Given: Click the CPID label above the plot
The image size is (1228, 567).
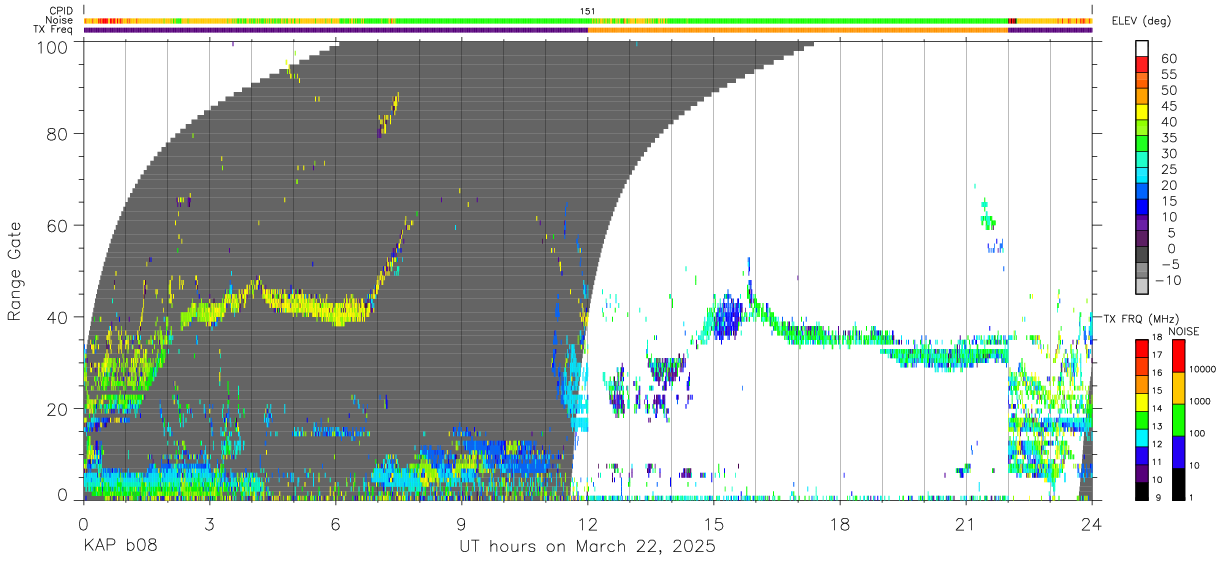Looking at the screenshot, I should (61, 11).
